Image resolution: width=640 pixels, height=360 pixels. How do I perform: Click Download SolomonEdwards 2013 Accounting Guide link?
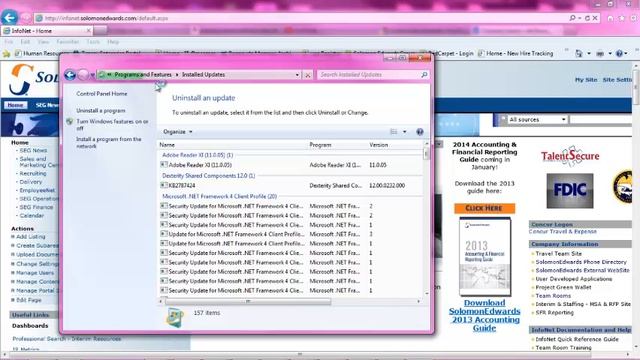[x=484, y=316]
